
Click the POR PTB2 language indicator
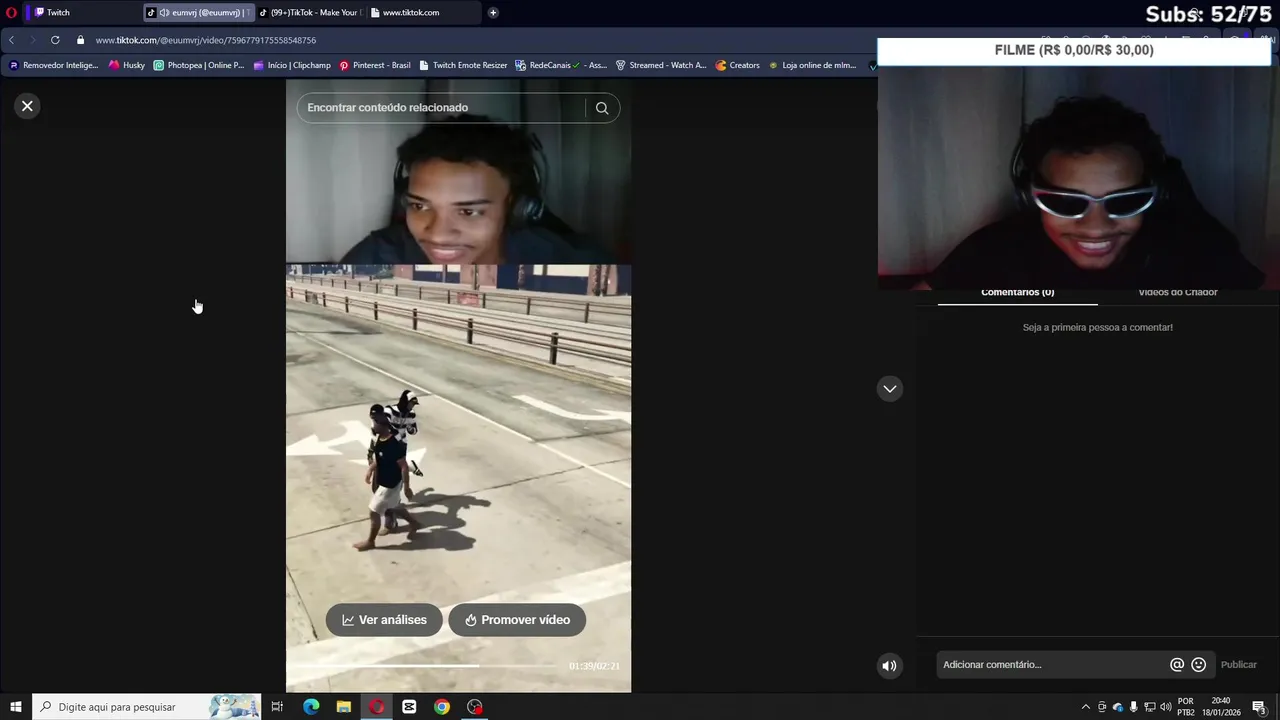coord(1186,707)
